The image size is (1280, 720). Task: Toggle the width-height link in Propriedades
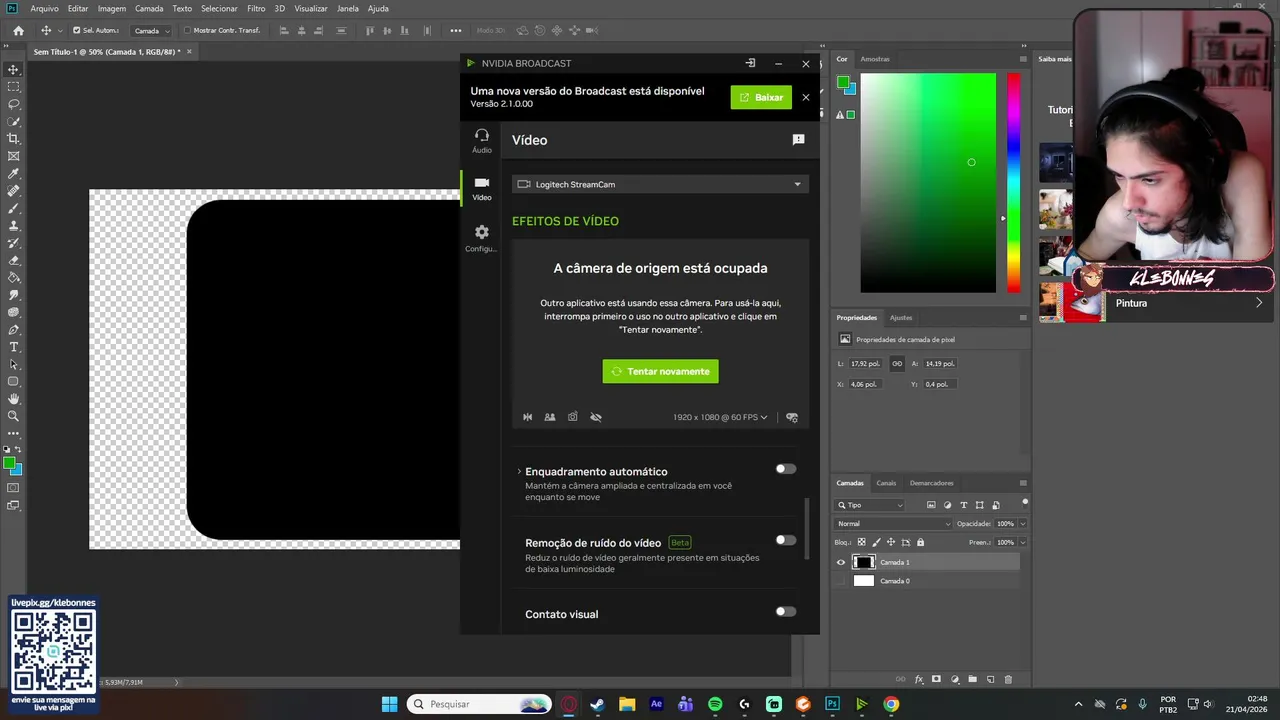[x=897, y=363]
